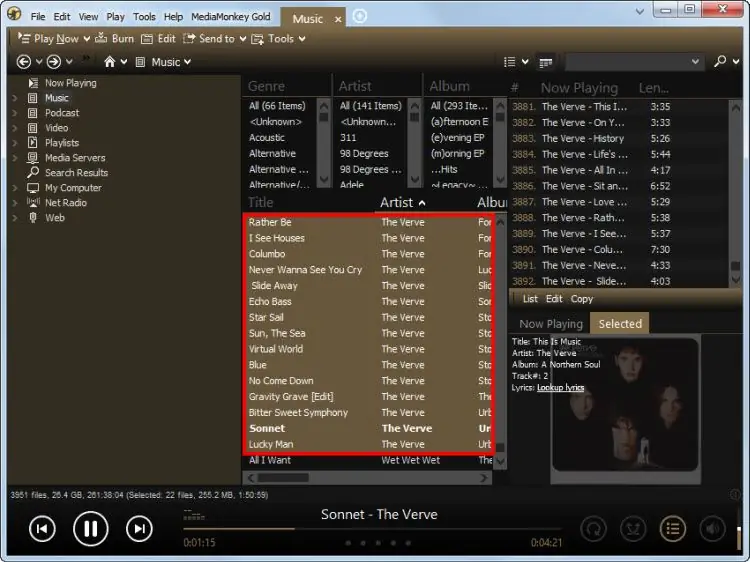Select Now Playing in the tree
750x562 pixels.
click(x=70, y=83)
